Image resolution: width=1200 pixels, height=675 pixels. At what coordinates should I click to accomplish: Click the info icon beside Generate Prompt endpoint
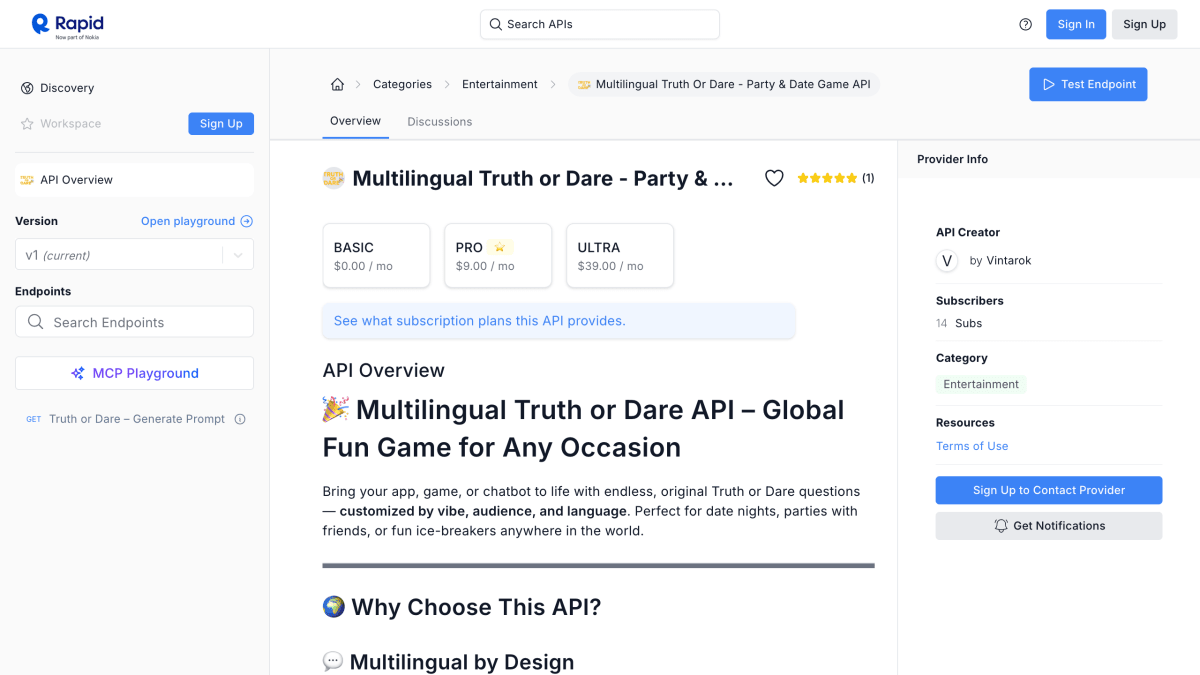pos(240,419)
